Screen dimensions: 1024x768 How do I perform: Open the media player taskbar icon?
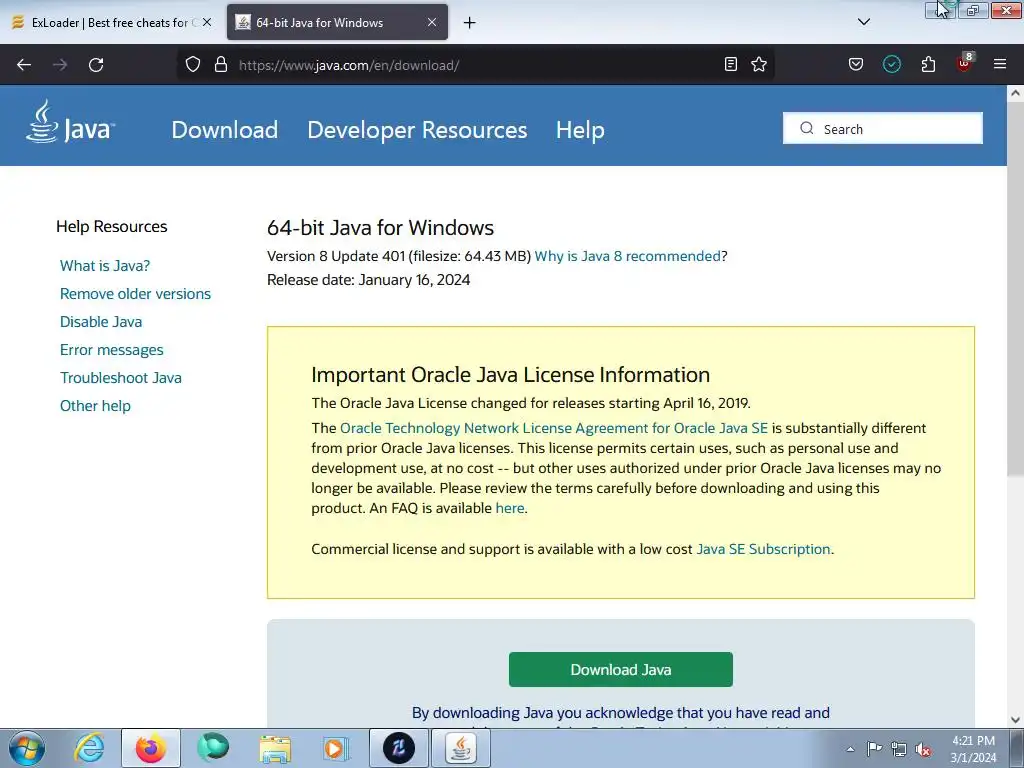pyautogui.click(x=336, y=748)
